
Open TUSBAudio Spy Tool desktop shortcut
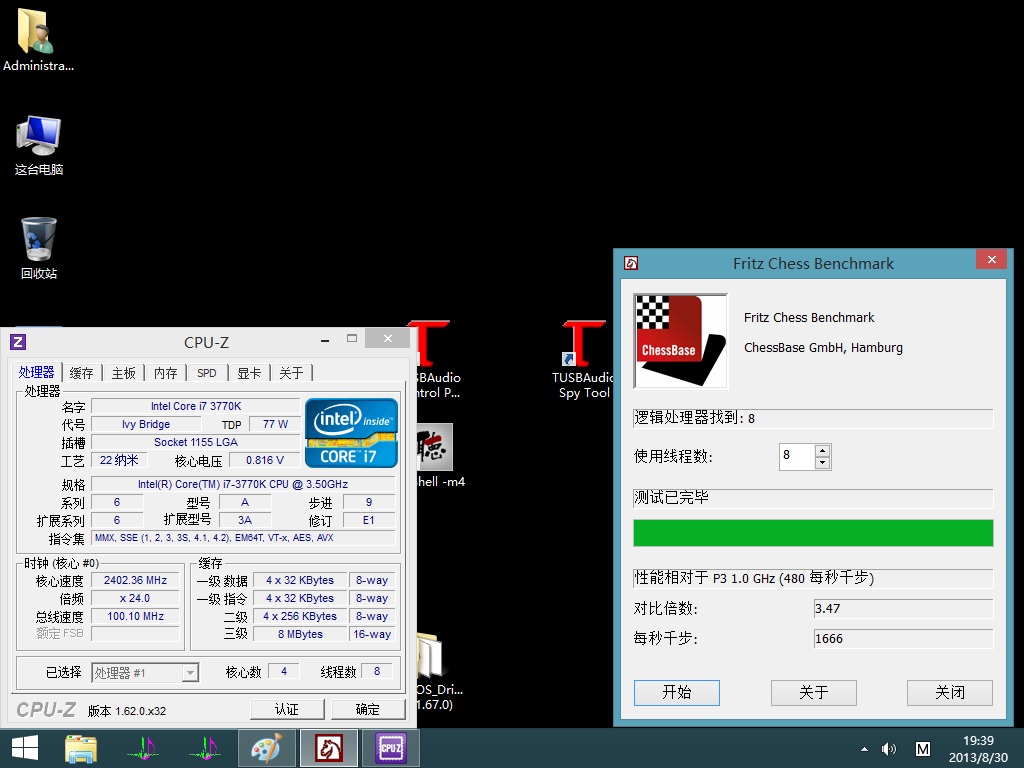584,359
